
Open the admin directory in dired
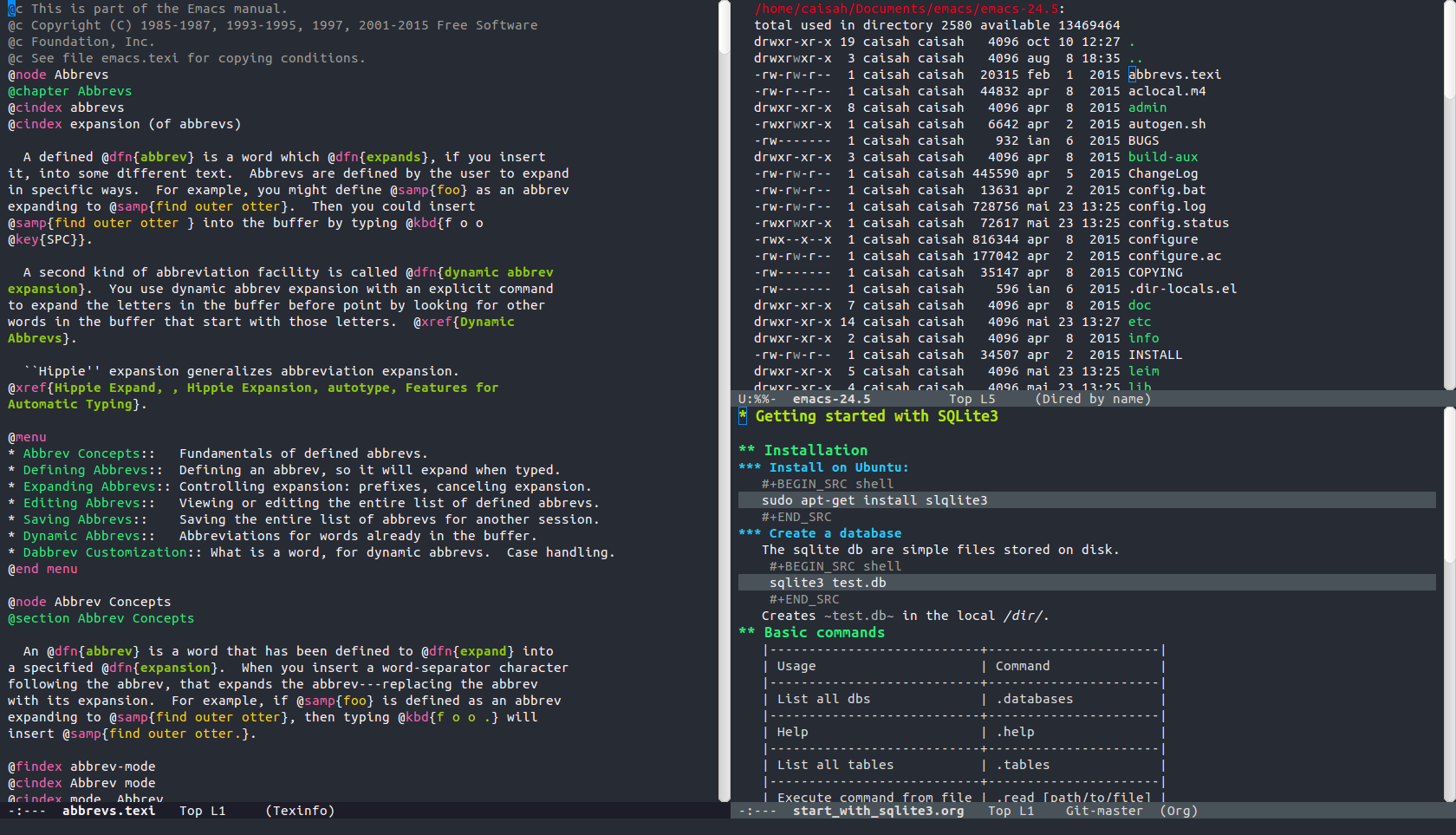(x=1147, y=108)
